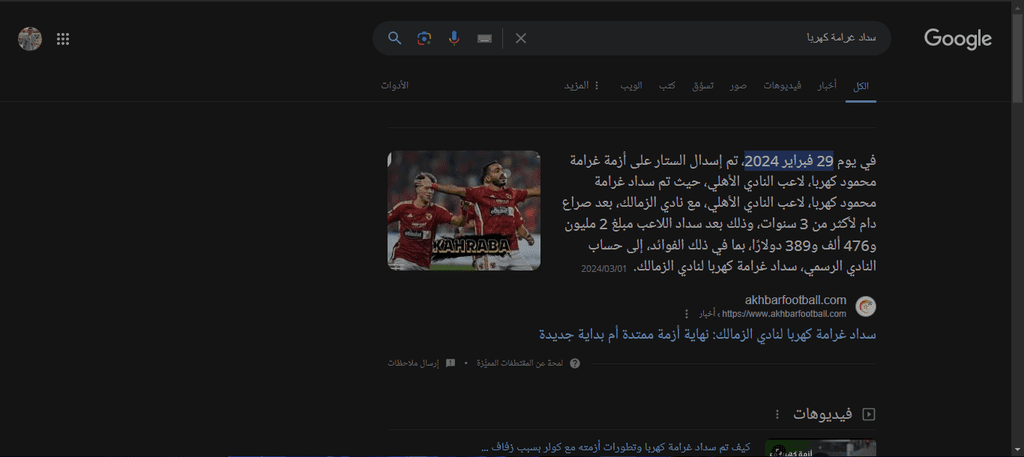This screenshot has height=457, width=1024.
Task: Expand the المزيد (More) menu
Action: point(582,86)
